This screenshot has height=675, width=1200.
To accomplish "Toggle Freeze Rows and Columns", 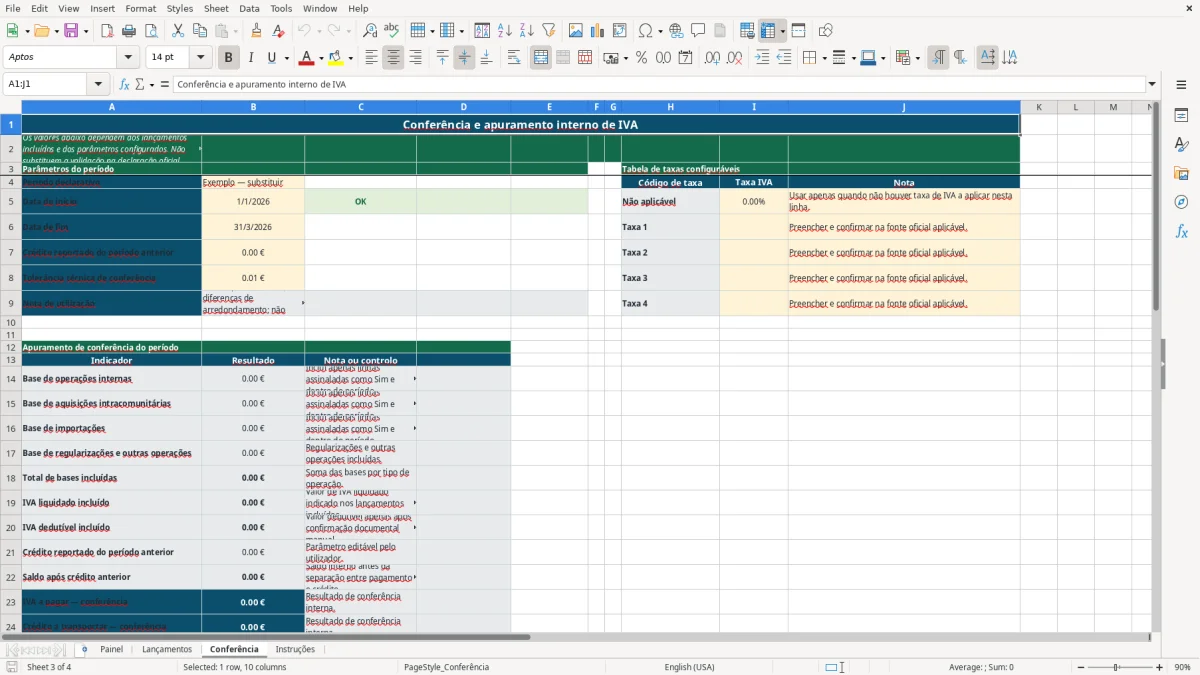I will (768, 31).
